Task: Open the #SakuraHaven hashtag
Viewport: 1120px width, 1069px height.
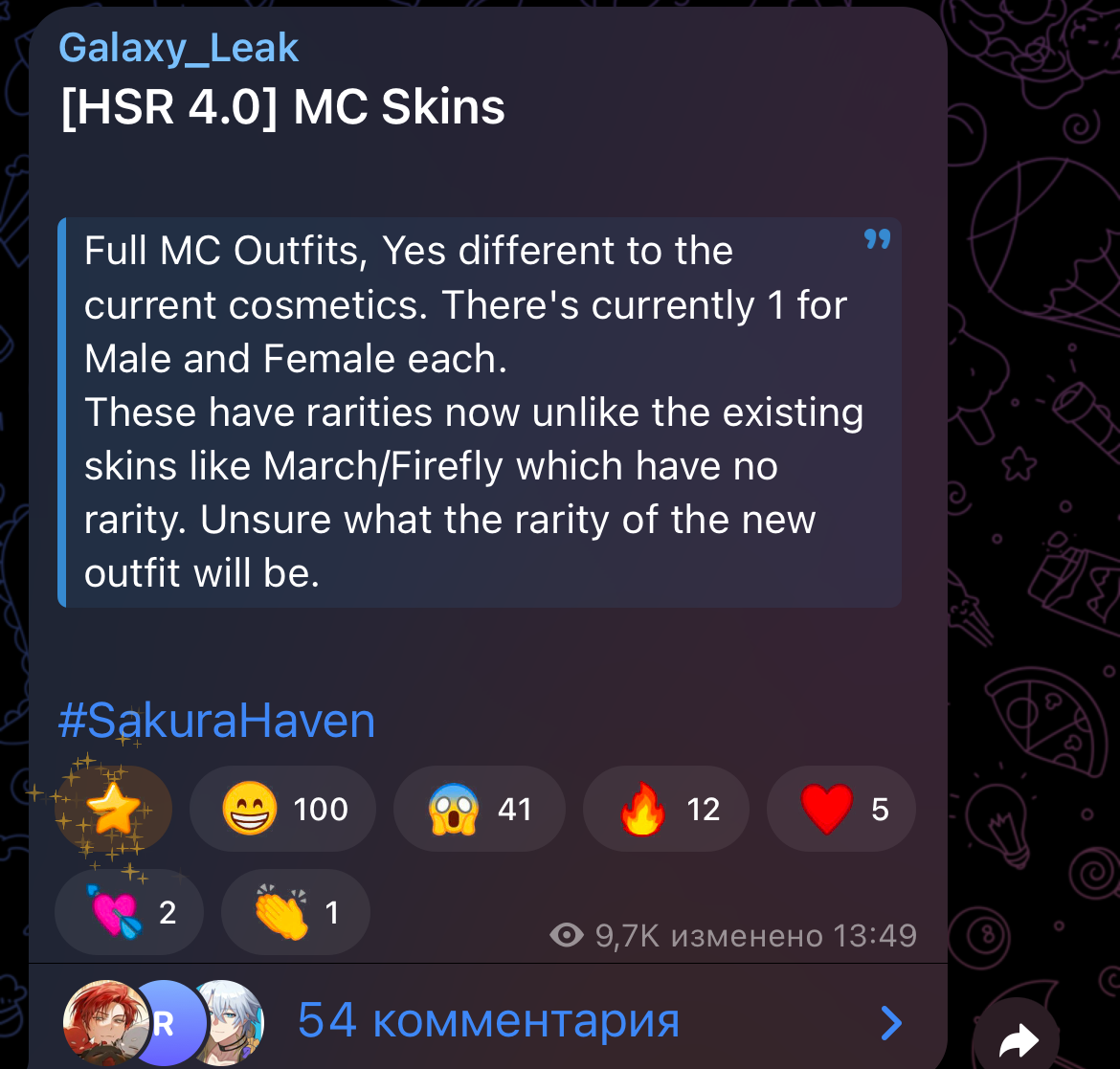Action: click(x=216, y=720)
